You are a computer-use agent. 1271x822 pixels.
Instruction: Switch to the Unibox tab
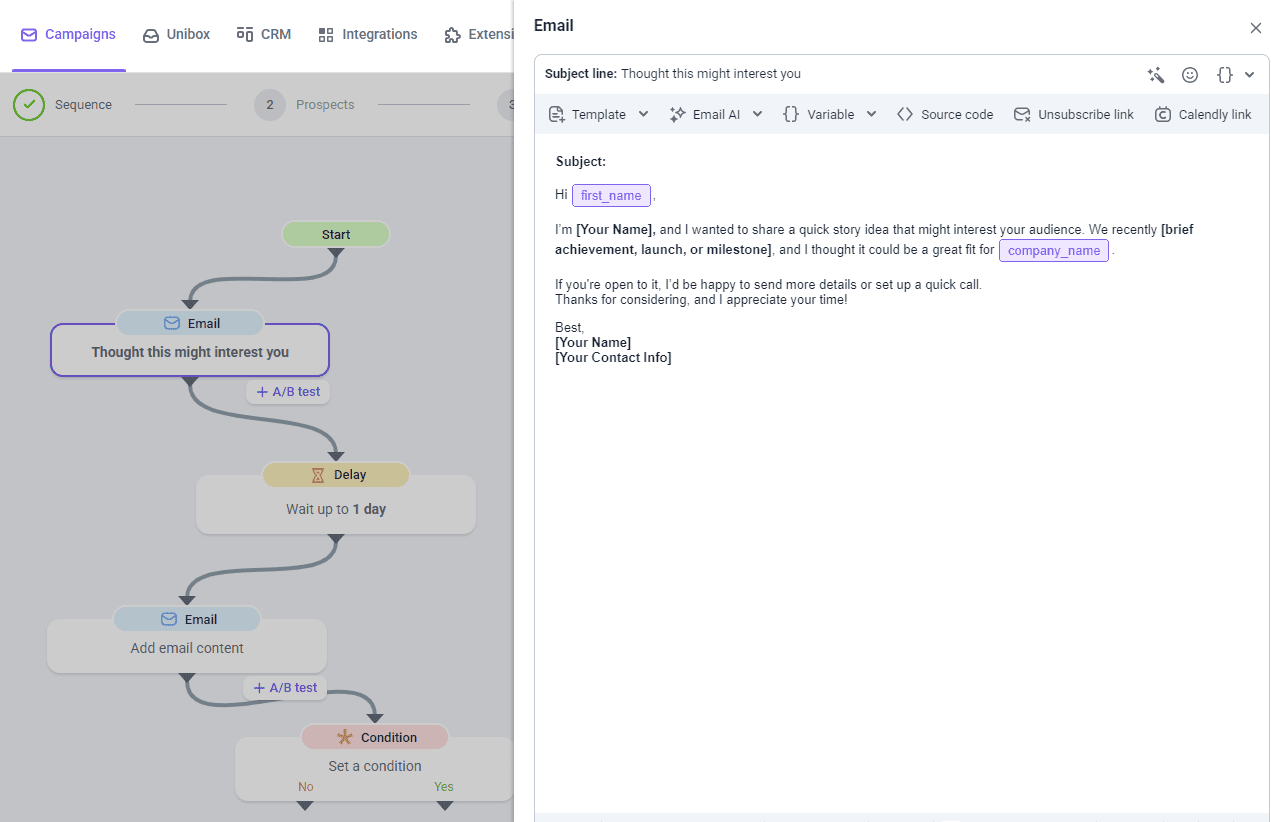pyautogui.click(x=176, y=35)
